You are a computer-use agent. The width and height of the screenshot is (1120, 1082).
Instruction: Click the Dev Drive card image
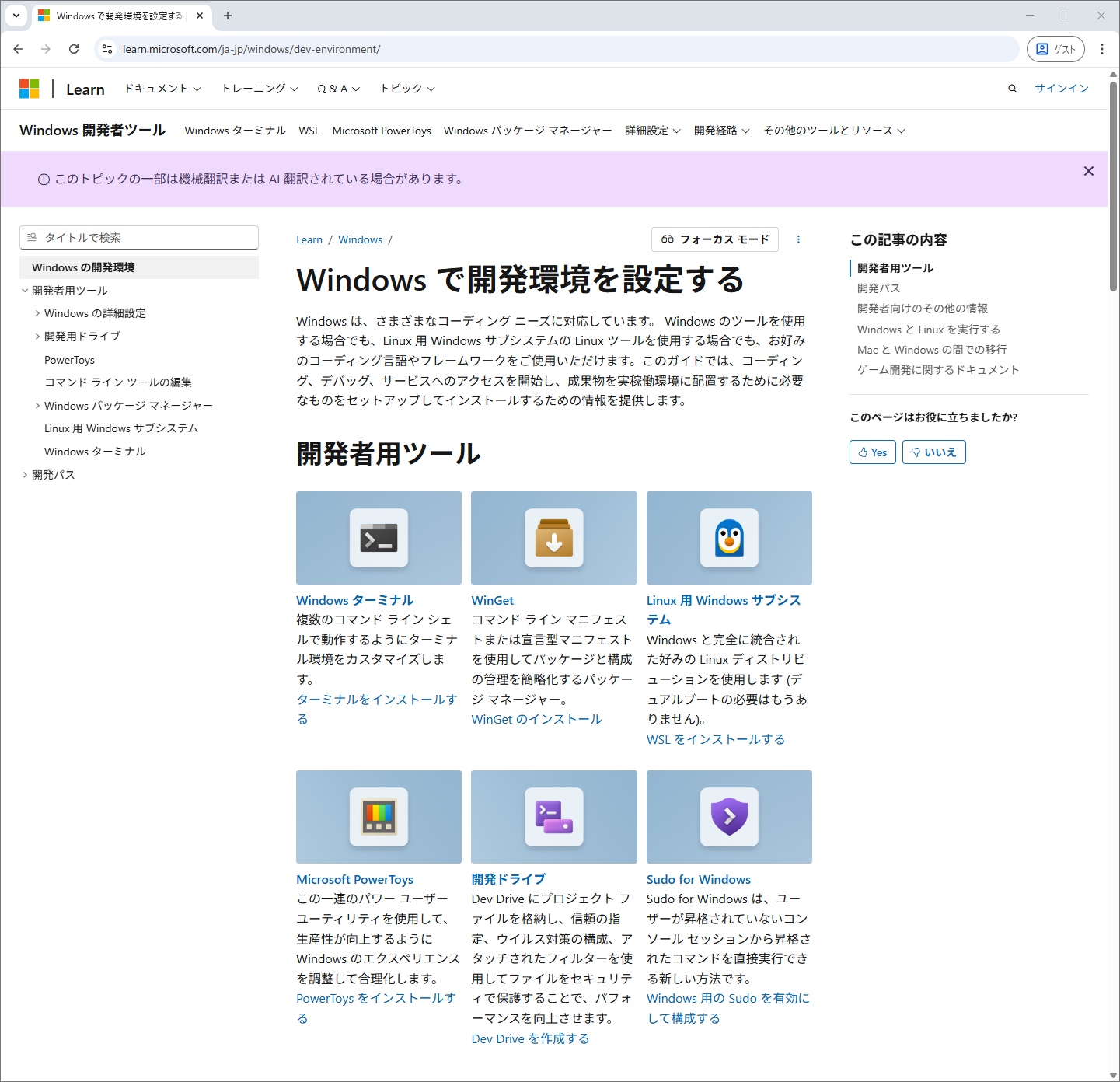(554, 817)
